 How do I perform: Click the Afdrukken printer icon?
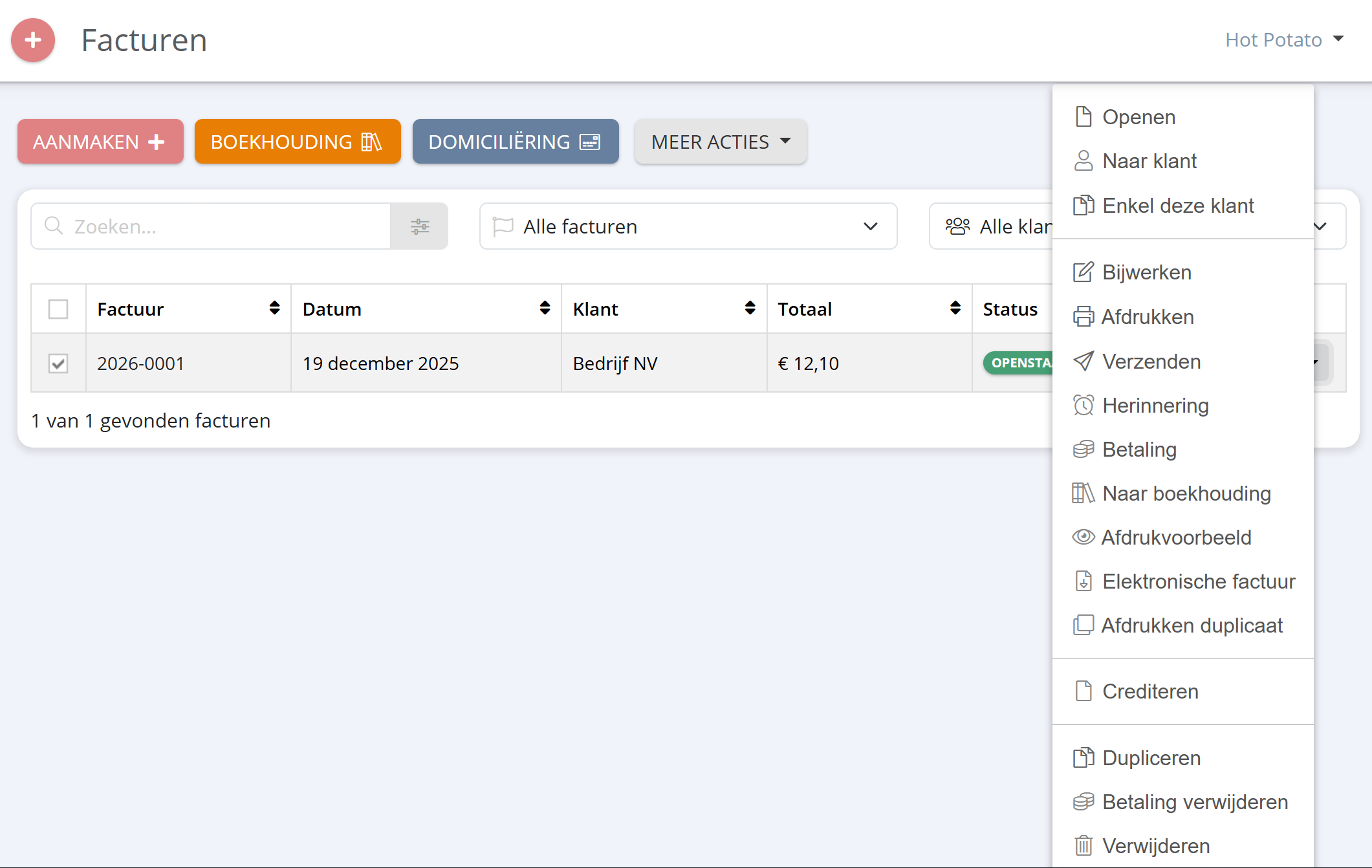pyautogui.click(x=1083, y=317)
